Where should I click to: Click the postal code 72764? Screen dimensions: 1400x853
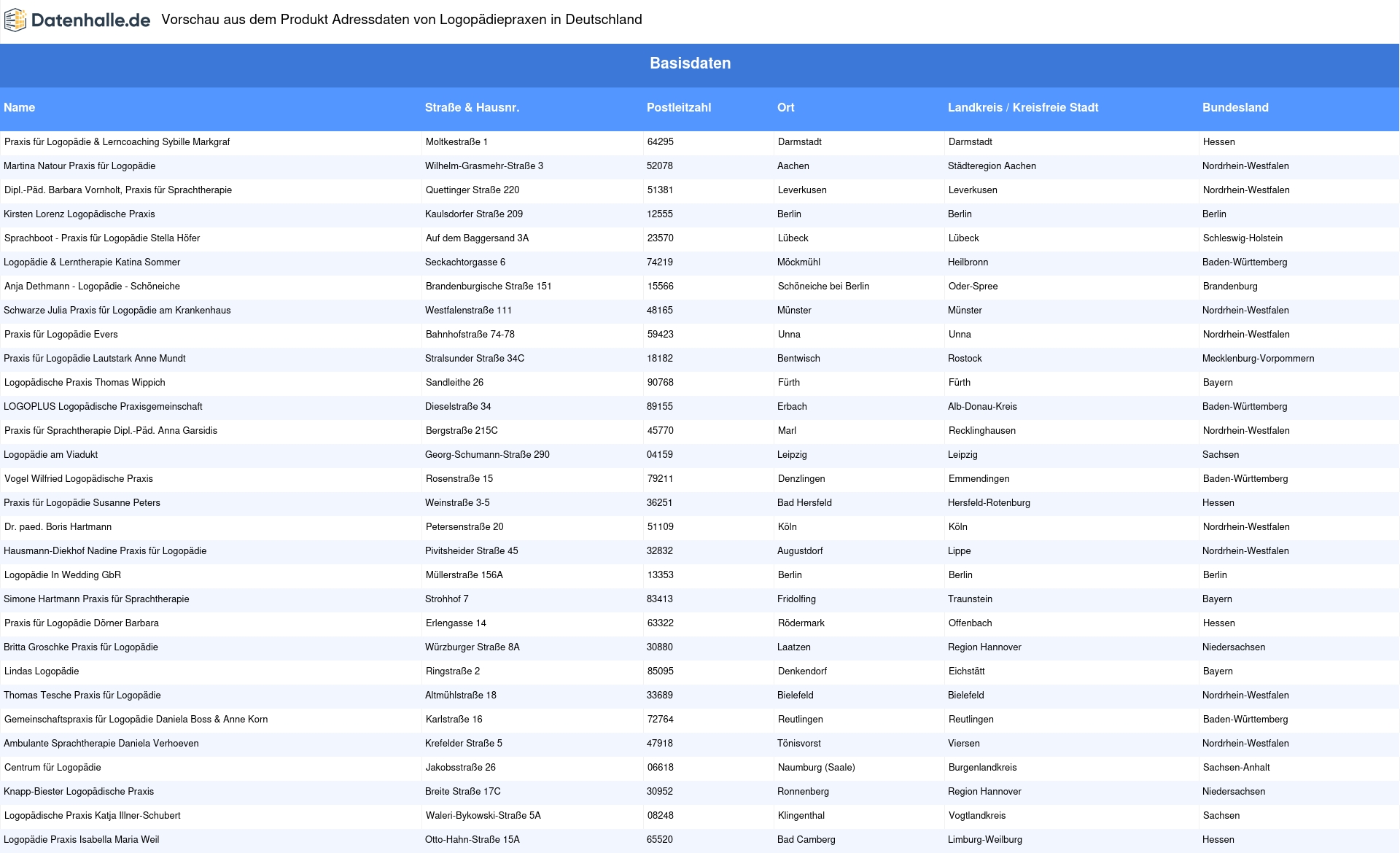[661, 720]
